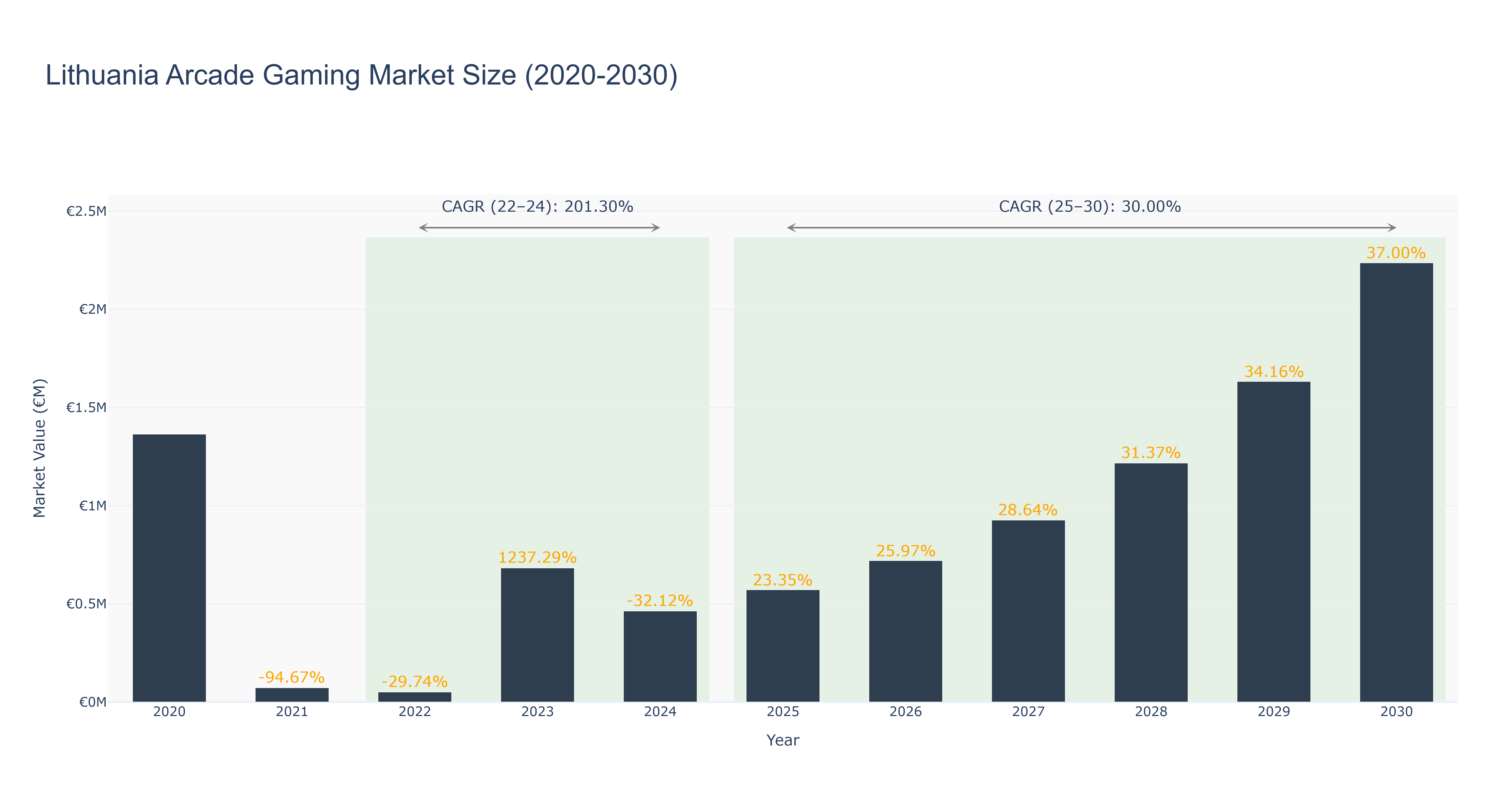Click the 2023 market value bar
Screen dimensions: 1512x810
[x=538, y=634]
